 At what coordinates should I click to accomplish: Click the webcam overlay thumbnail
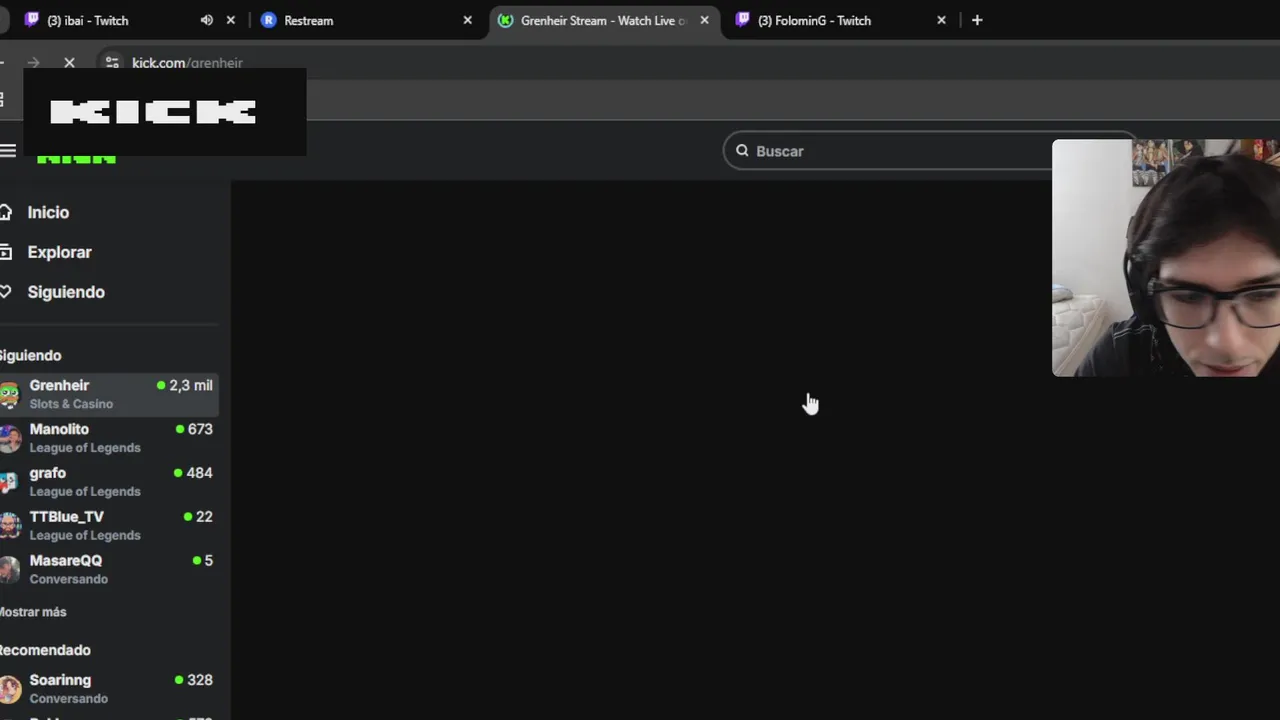(1166, 258)
